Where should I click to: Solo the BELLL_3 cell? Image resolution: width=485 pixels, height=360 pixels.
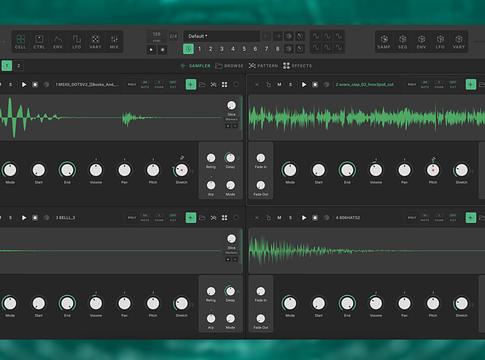click(x=10, y=218)
